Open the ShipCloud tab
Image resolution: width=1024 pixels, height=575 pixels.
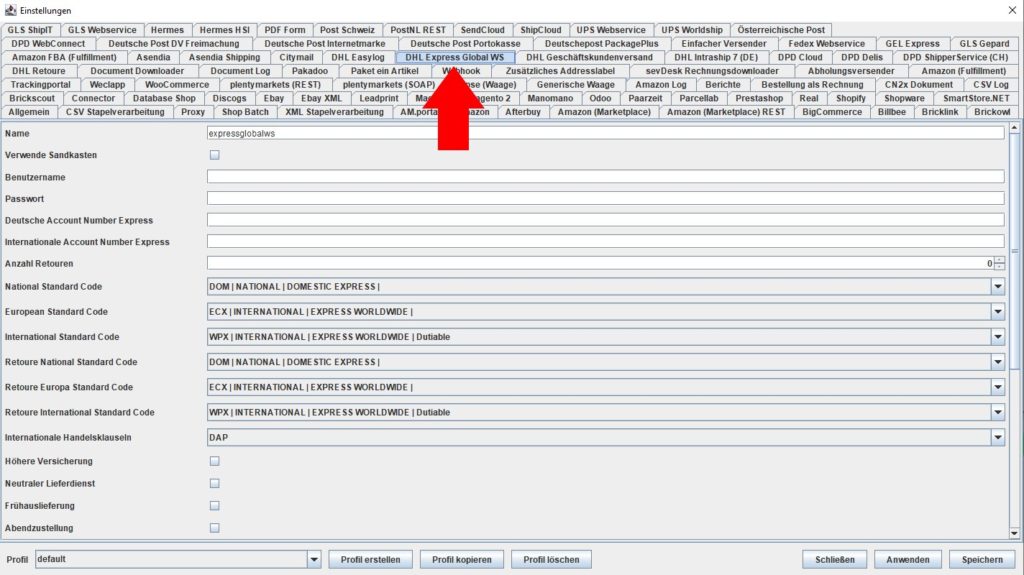click(541, 30)
